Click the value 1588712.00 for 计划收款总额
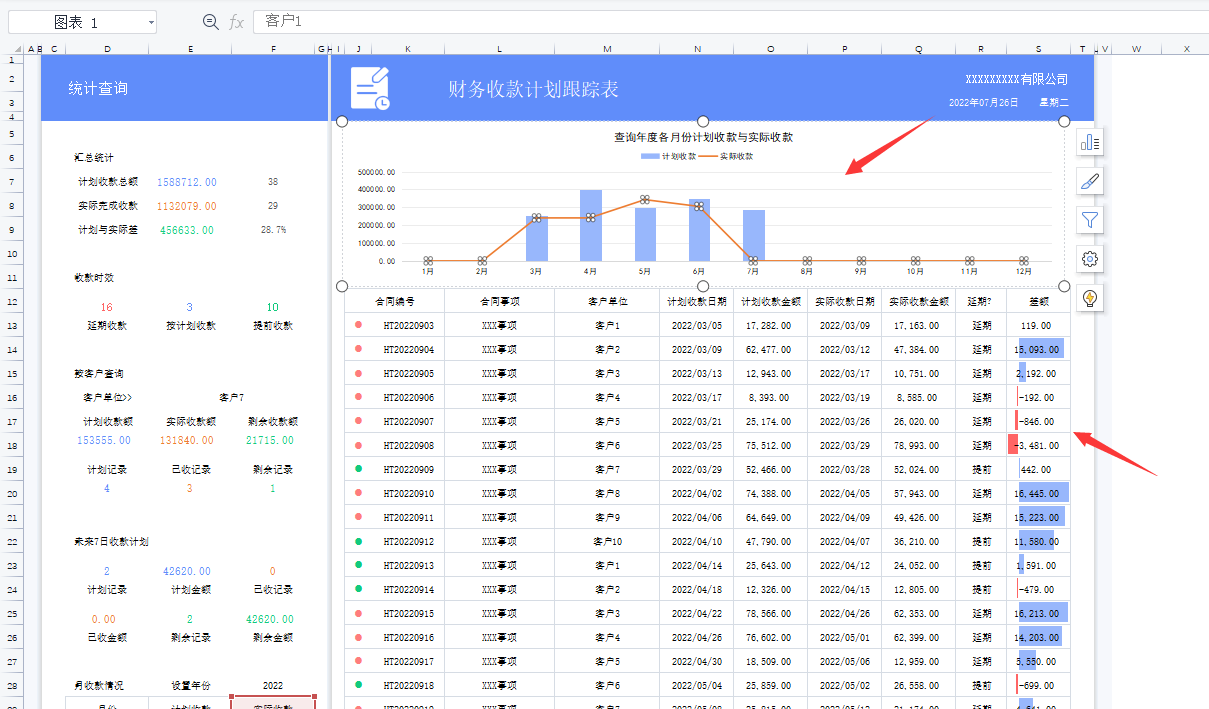 187,182
